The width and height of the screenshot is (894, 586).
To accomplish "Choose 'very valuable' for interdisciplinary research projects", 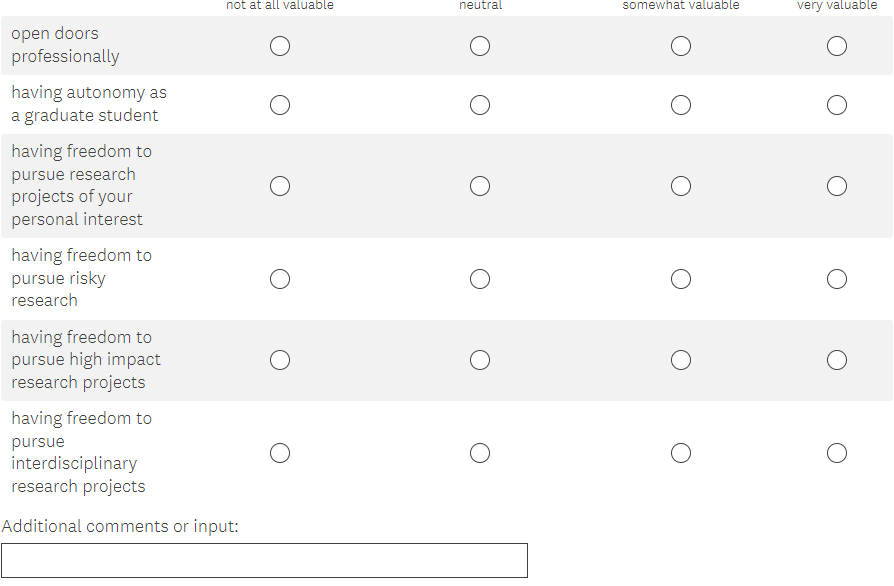I will 837,453.
